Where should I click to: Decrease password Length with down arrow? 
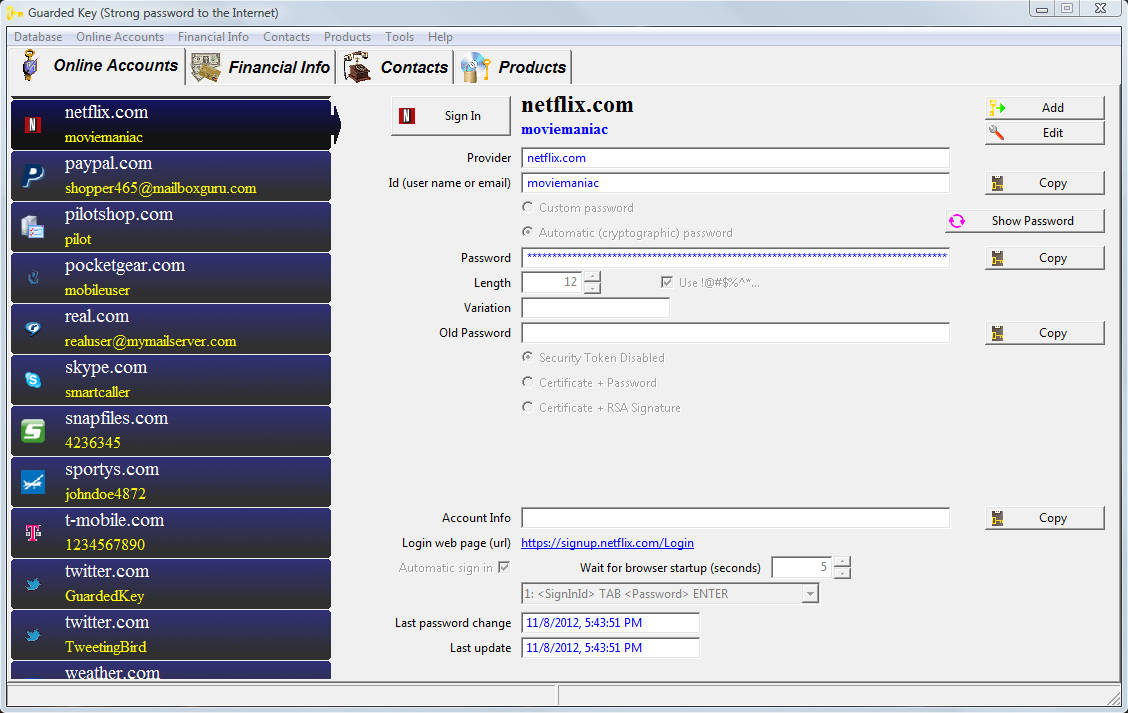(592, 288)
